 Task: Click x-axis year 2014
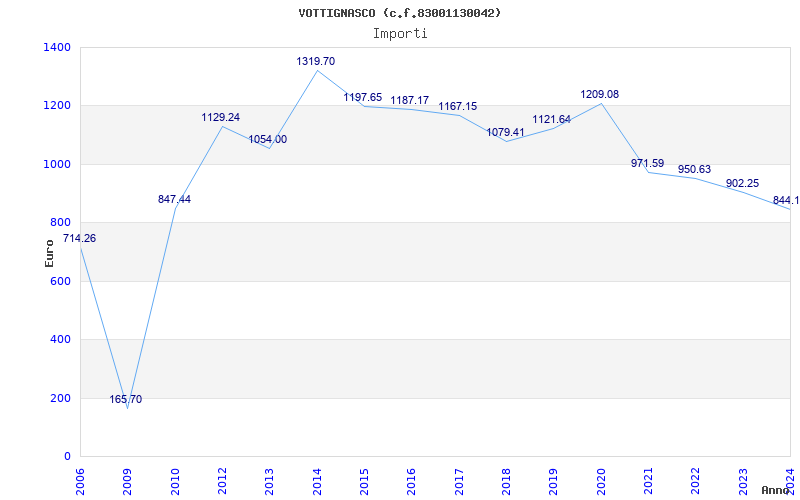(x=317, y=481)
